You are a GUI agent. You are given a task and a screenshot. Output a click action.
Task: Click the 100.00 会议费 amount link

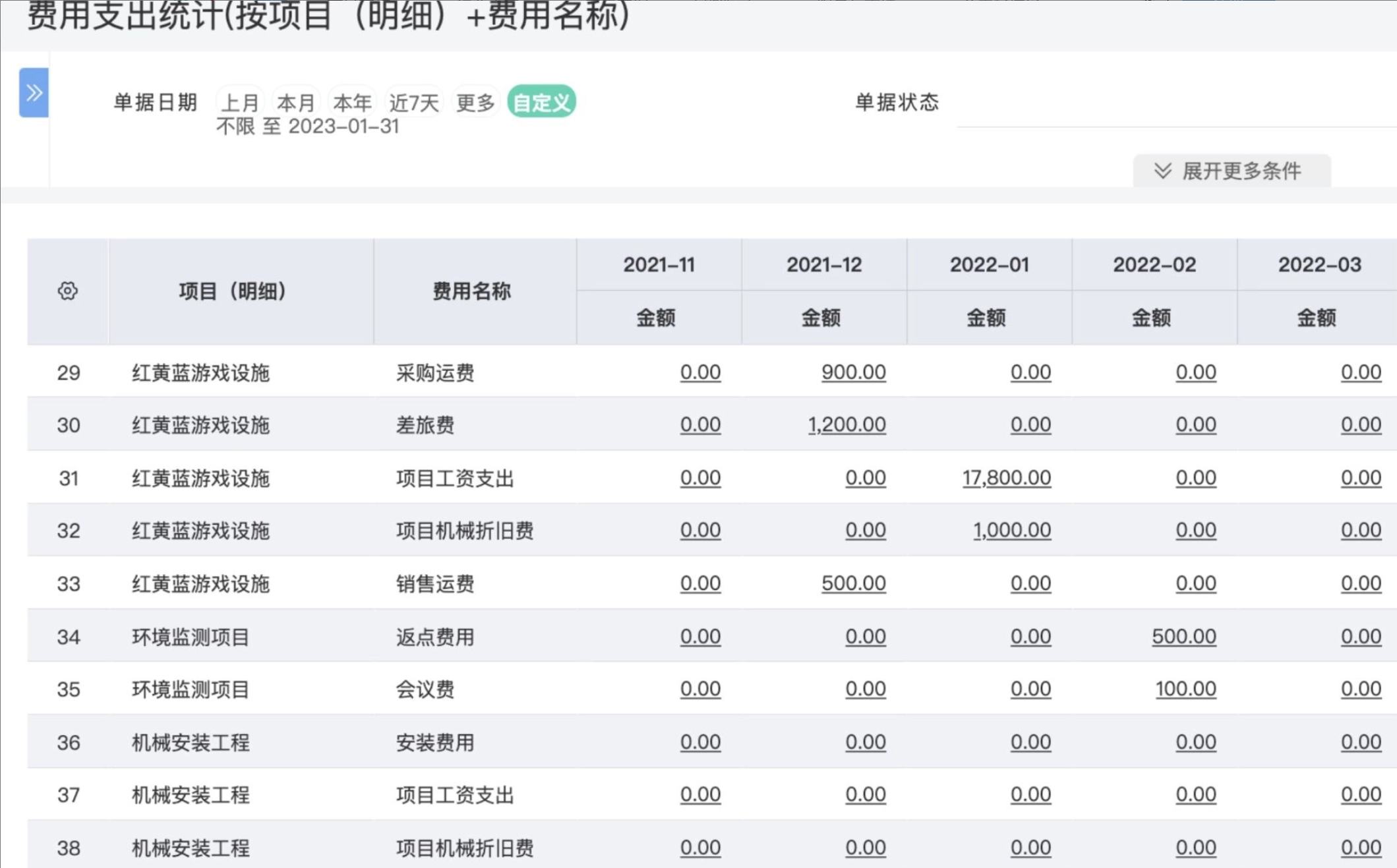point(1185,689)
